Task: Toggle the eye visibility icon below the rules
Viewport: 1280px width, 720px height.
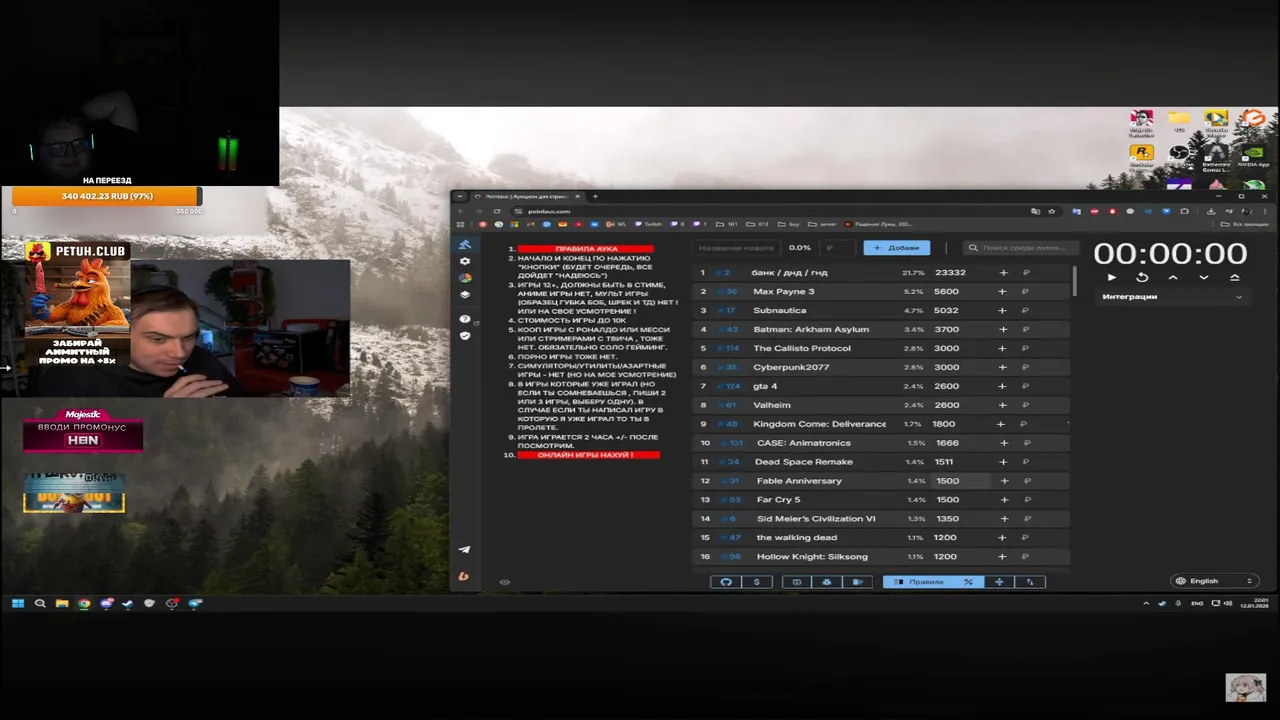Action: [505, 582]
